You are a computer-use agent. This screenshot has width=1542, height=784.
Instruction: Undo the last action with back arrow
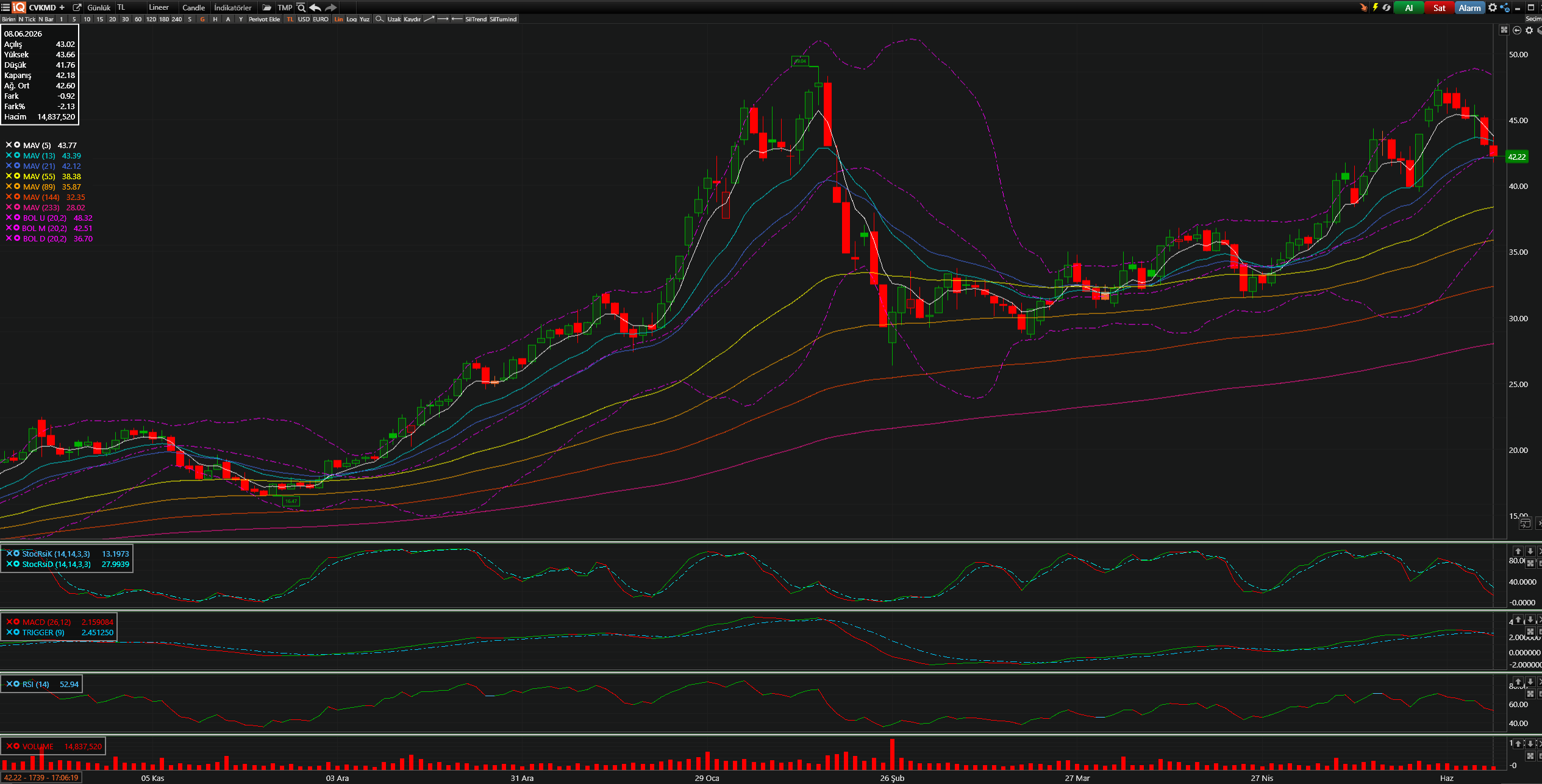(x=315, y=7)
